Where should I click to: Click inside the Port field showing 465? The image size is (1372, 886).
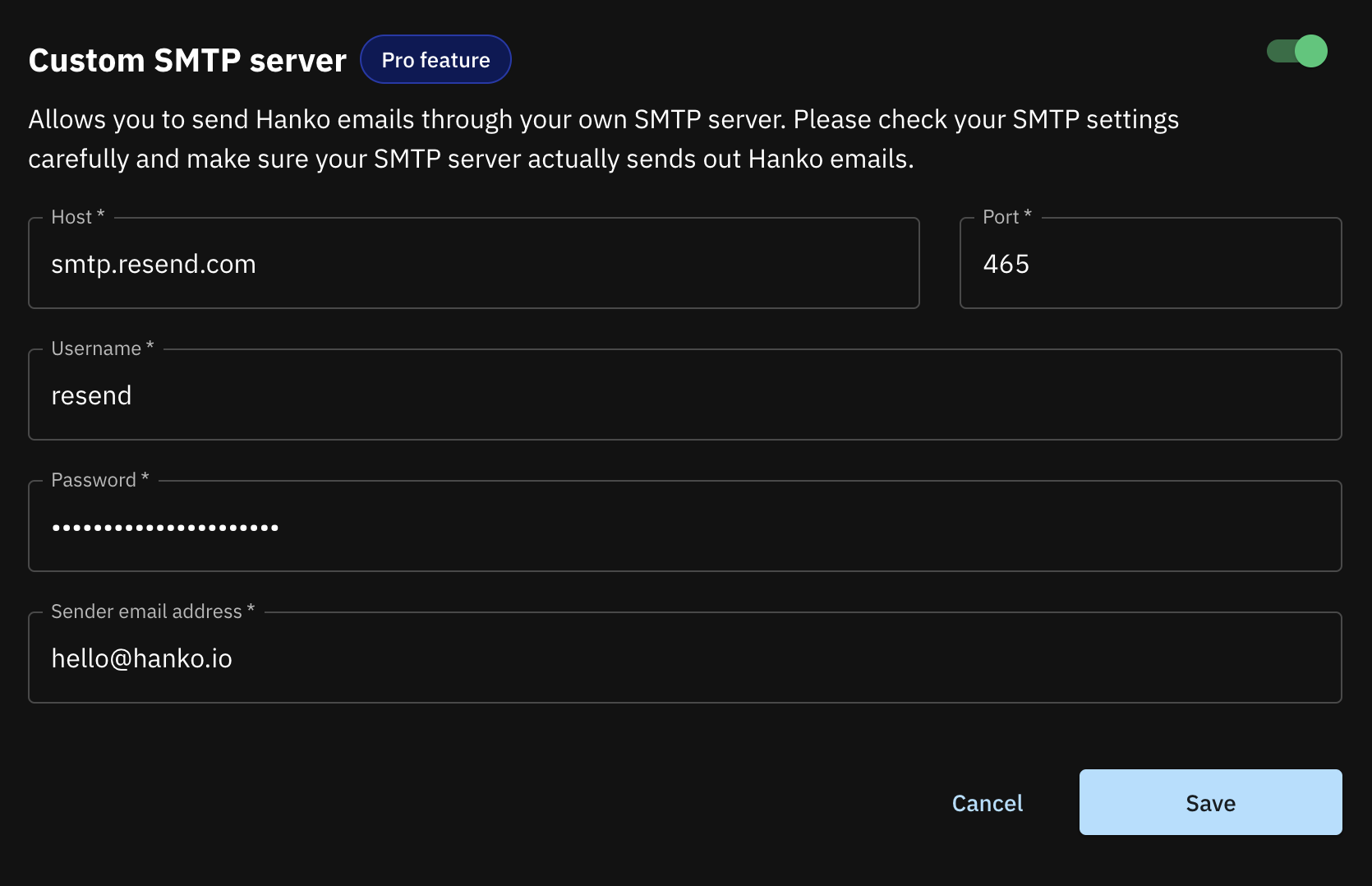(x=1149, y=263)
